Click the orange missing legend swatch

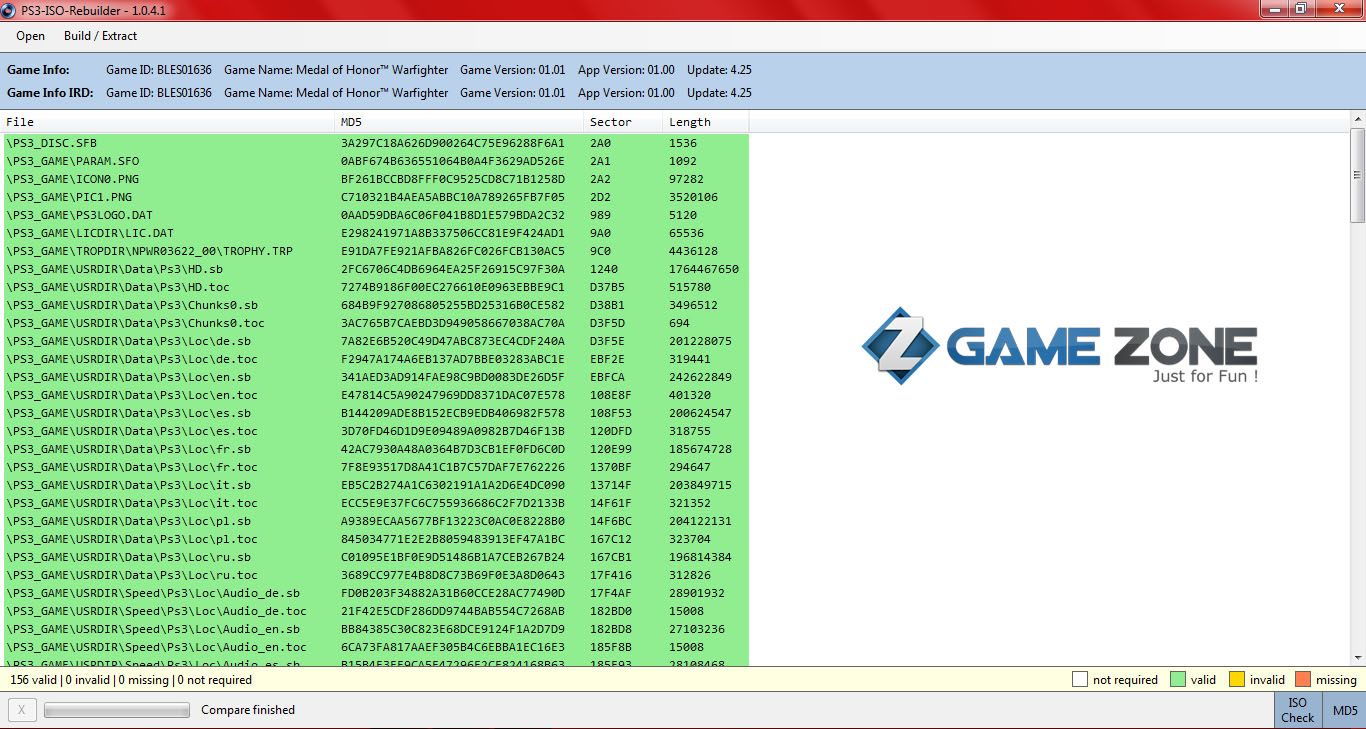(x=1302, y=680)
